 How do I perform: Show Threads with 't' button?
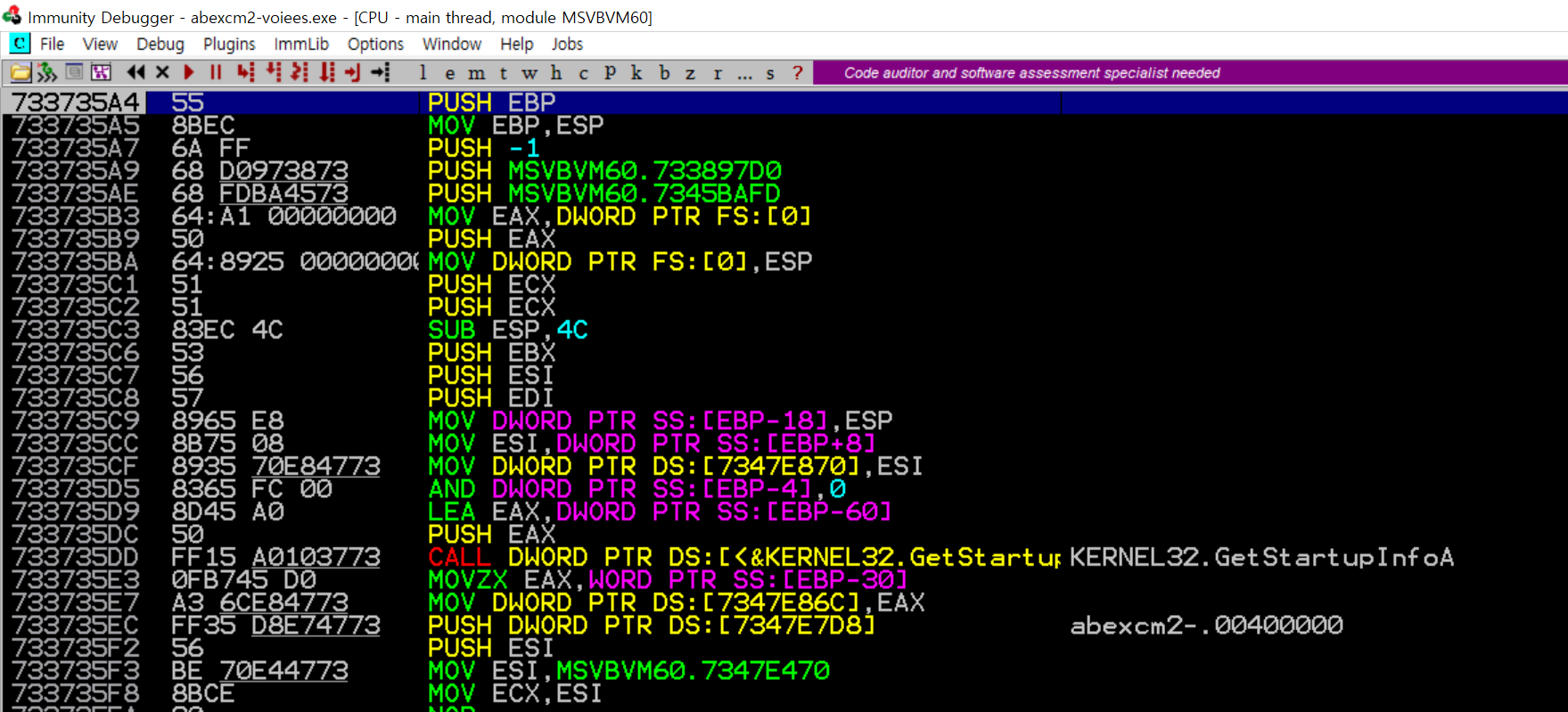pyautogui.click(x=504, y=73)
